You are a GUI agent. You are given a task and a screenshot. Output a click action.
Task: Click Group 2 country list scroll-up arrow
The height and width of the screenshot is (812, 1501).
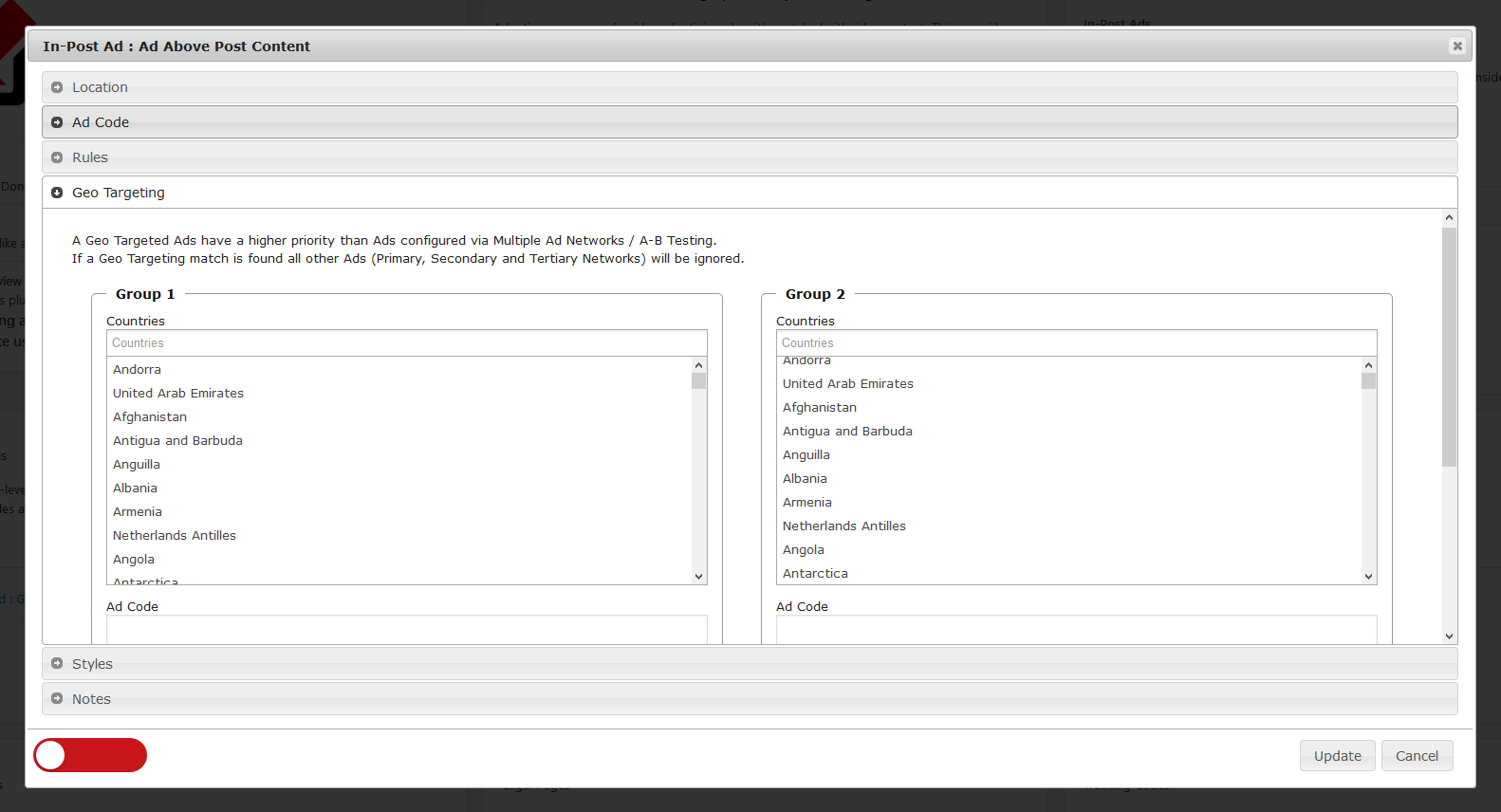pos(1368,365)
